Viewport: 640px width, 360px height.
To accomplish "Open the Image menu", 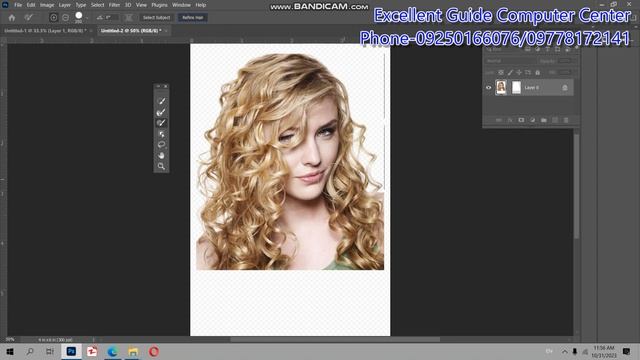I will (x=47, y=5).
